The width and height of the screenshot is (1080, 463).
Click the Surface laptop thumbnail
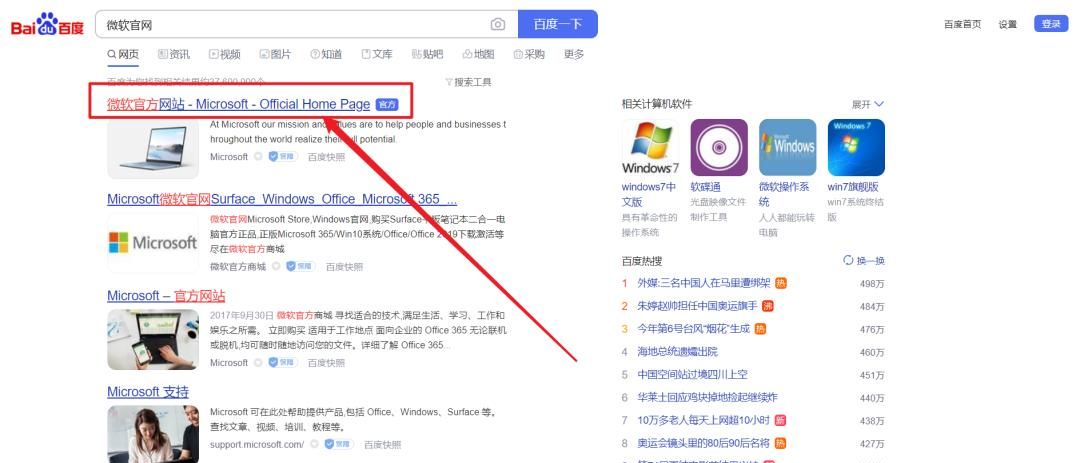pos(153,148)
